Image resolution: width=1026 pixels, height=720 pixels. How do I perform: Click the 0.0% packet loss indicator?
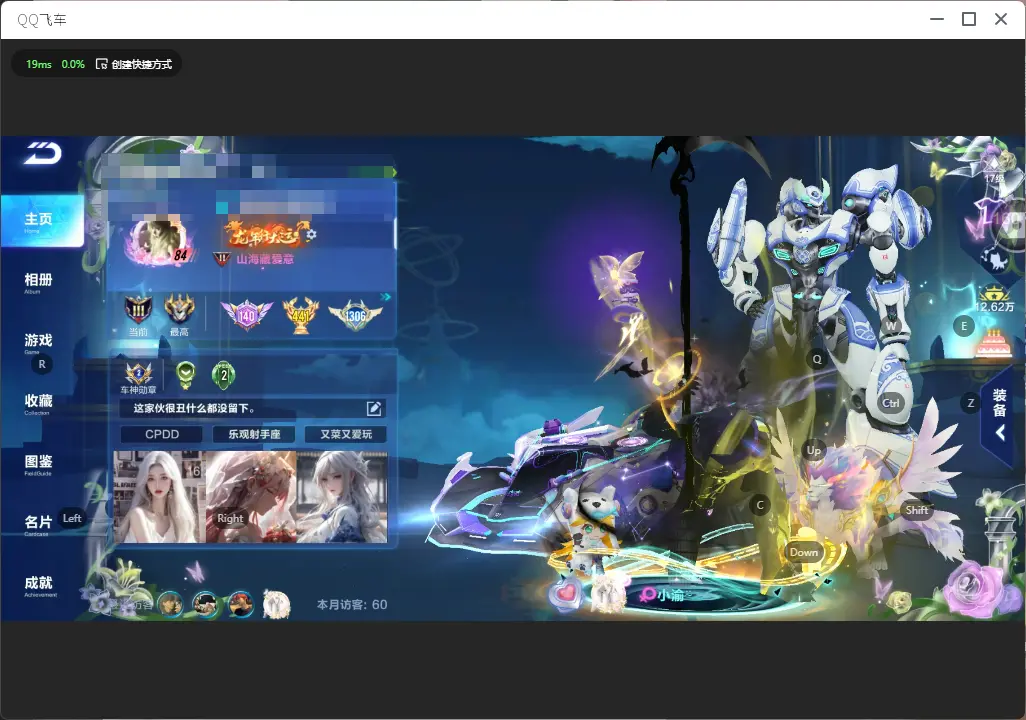(x=73, y=64)
